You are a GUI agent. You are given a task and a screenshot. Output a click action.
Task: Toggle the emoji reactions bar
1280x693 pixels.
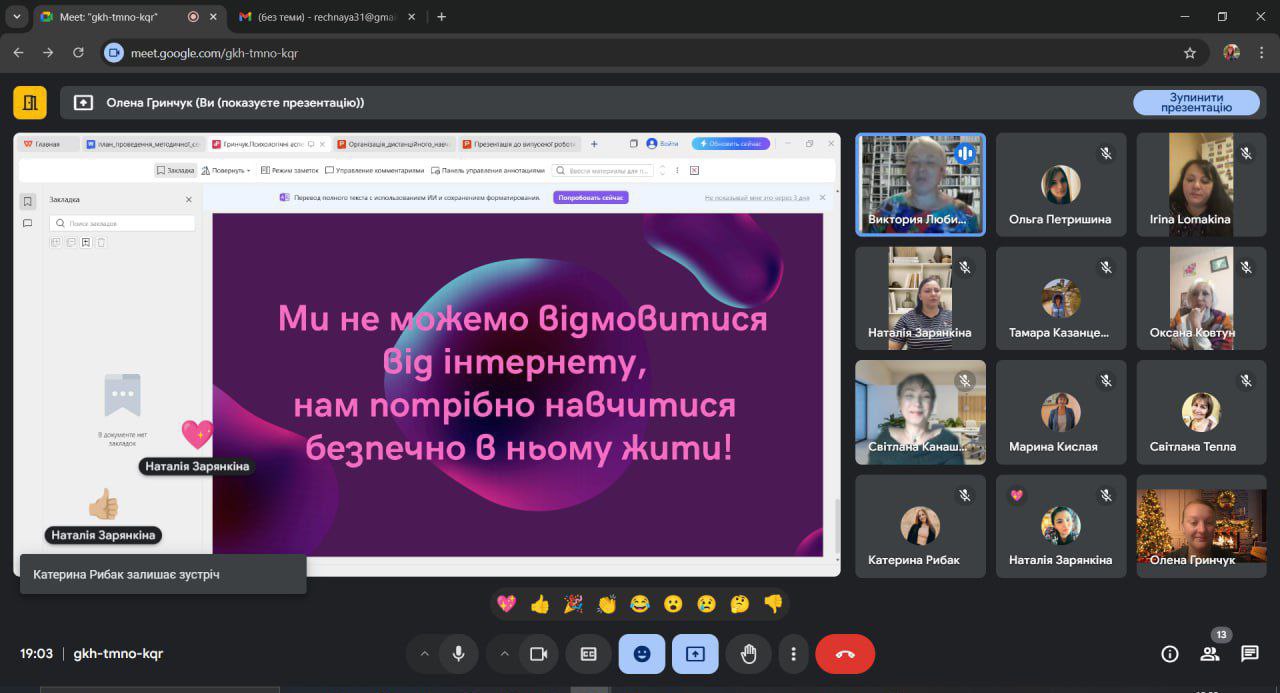click(x=642, y=654)
